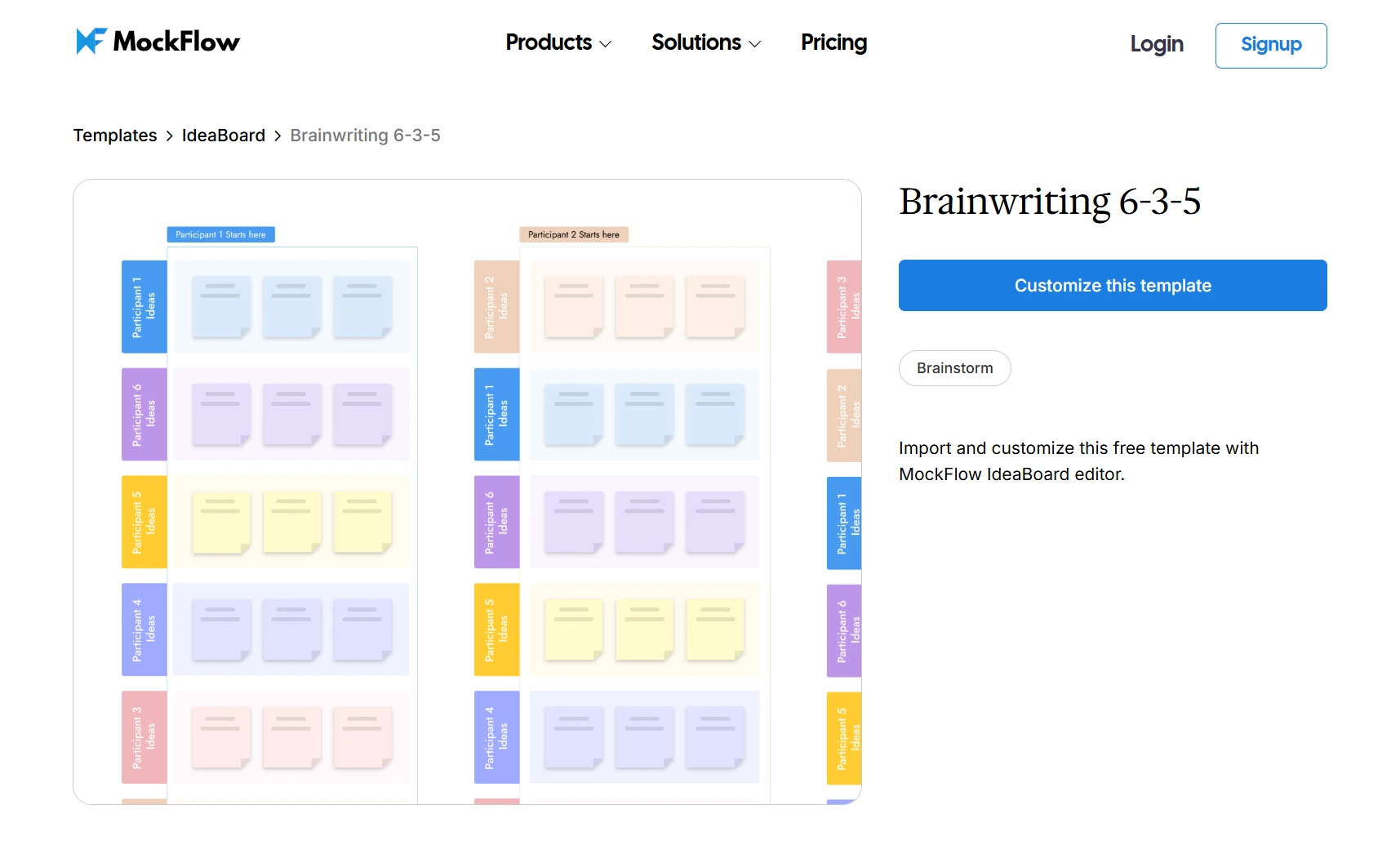This screenshot has height=841, width=1400.
Task: Open the Products dropdown
Action: click(549, 42)
